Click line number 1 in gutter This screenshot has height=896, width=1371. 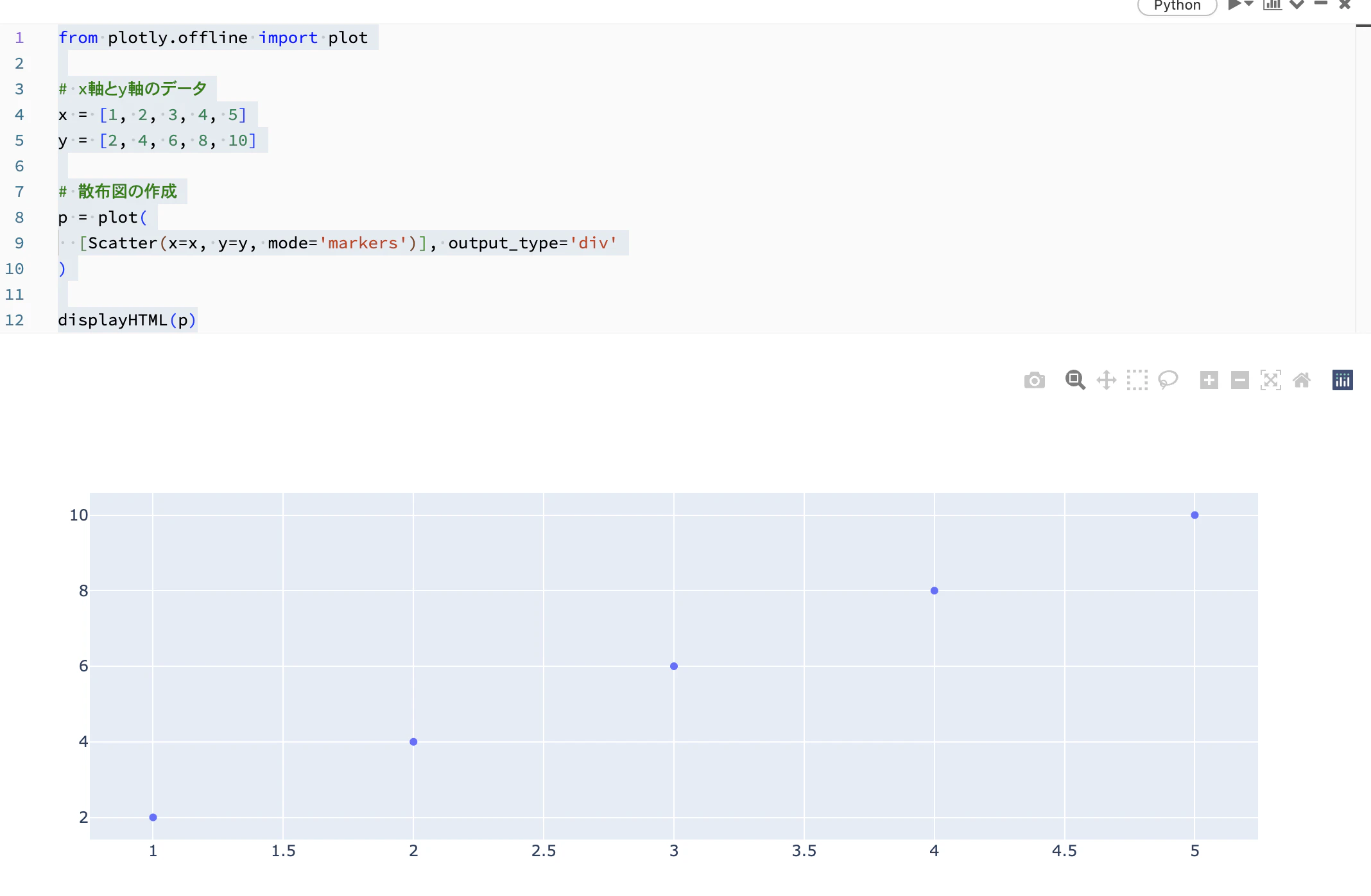point(19,37)
